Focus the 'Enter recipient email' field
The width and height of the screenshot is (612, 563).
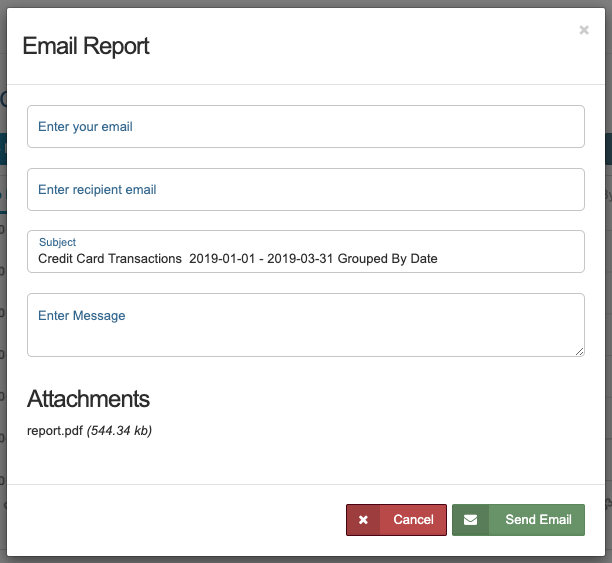(x=305, y=189)
